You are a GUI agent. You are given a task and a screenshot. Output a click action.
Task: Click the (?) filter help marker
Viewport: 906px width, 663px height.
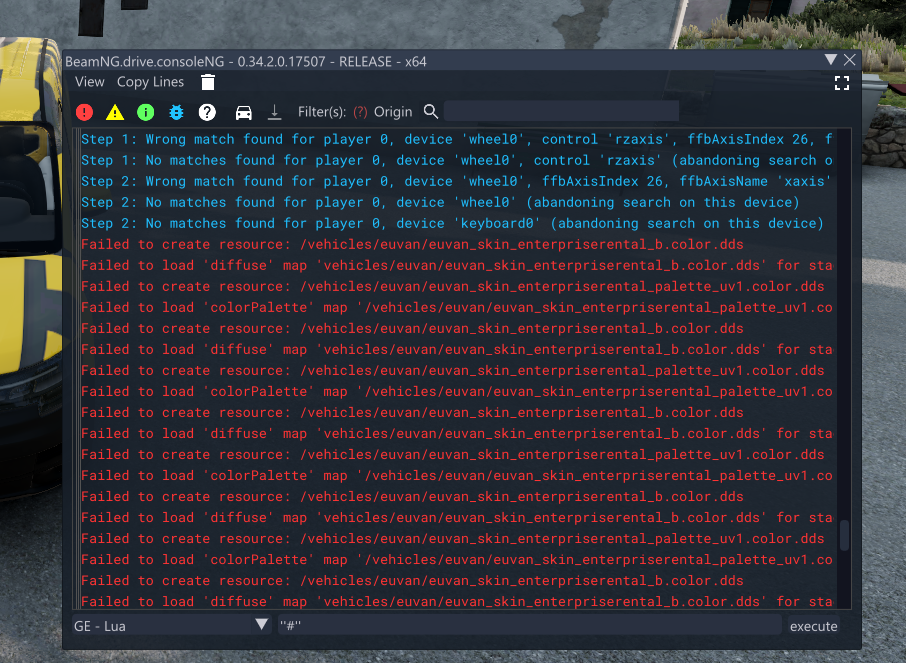tap(360, 112)
